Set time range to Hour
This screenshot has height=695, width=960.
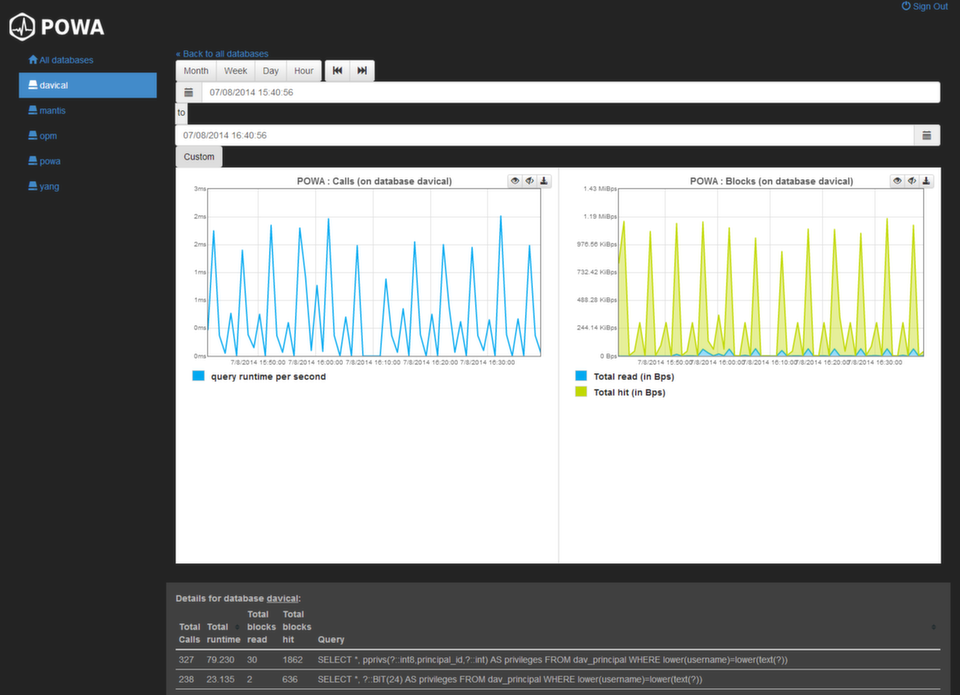coord(304,70)
